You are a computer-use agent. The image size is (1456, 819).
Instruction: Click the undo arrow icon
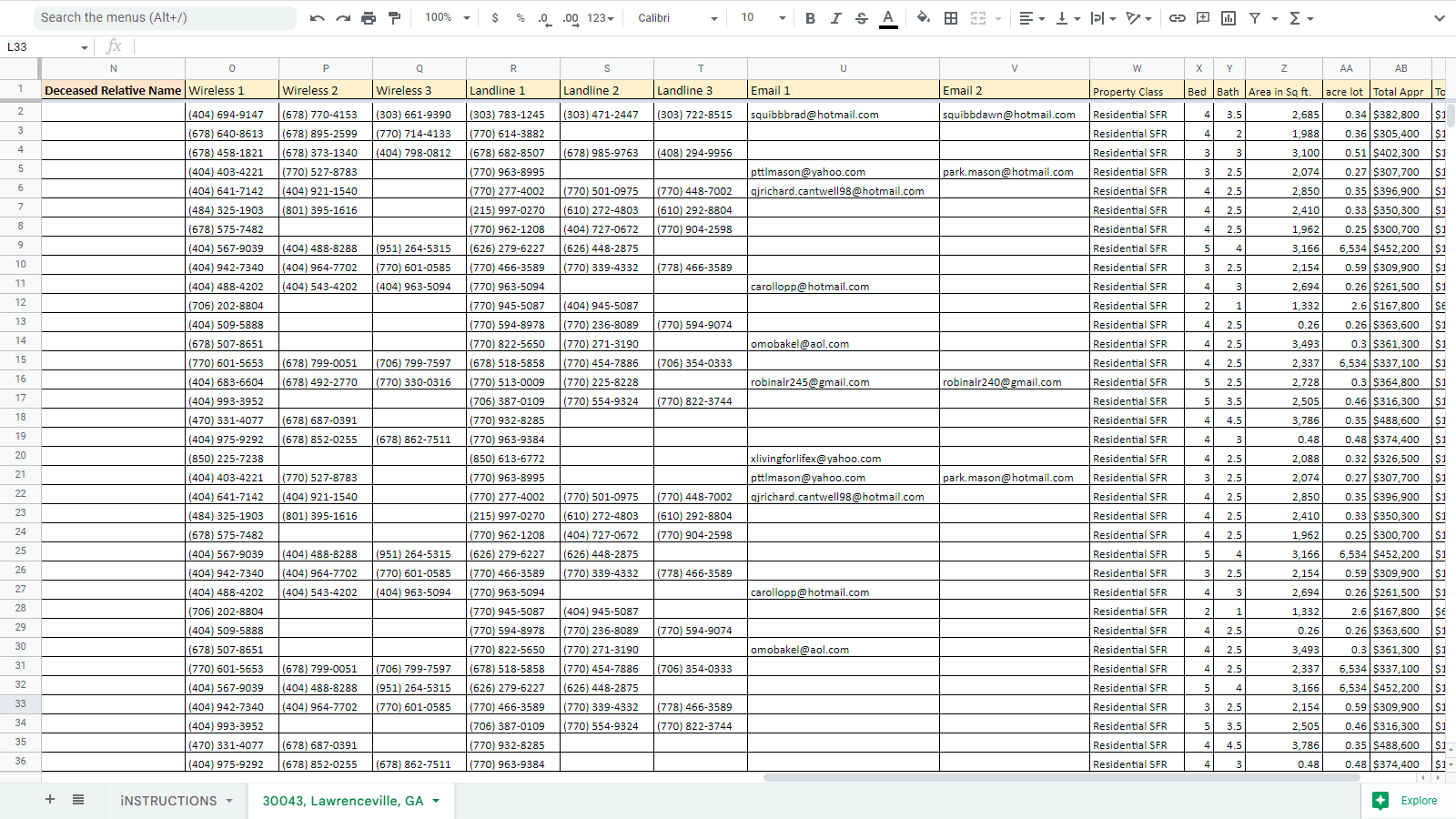(x=317, y=18)
